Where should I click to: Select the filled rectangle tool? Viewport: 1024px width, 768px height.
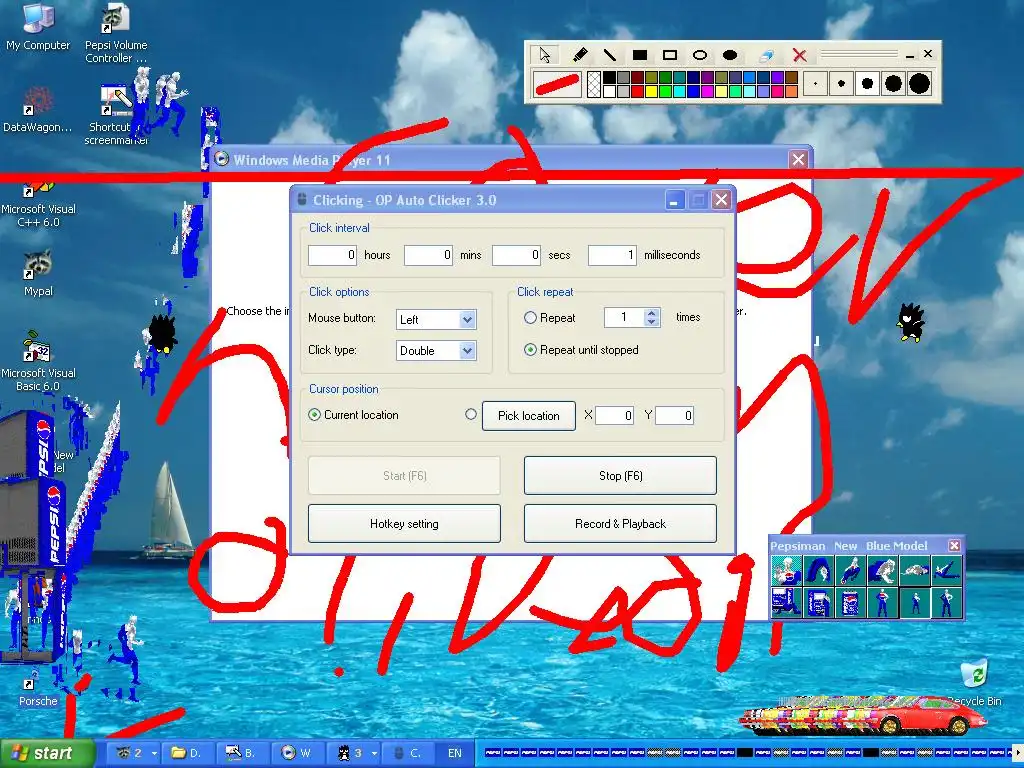pos(640,55)
